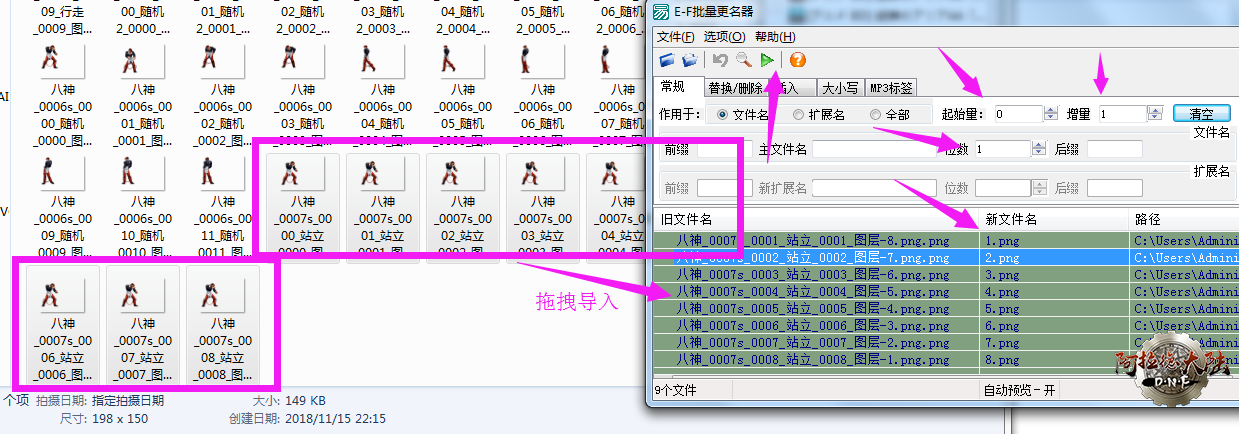Open help via orange question mark icon
1239x434 pixels.
tap(797, 60)
